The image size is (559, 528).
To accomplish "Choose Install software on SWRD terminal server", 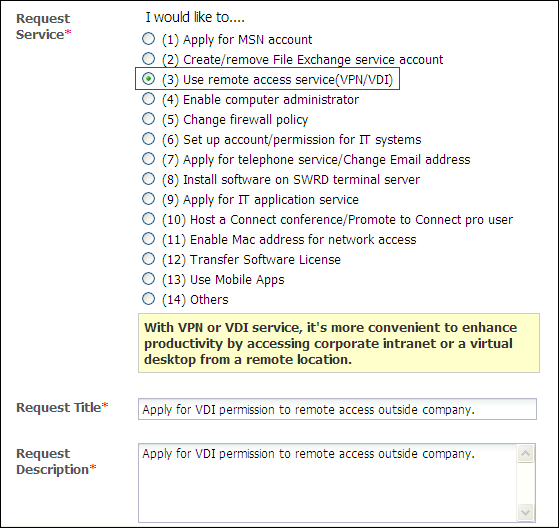I will click(148, 178).
